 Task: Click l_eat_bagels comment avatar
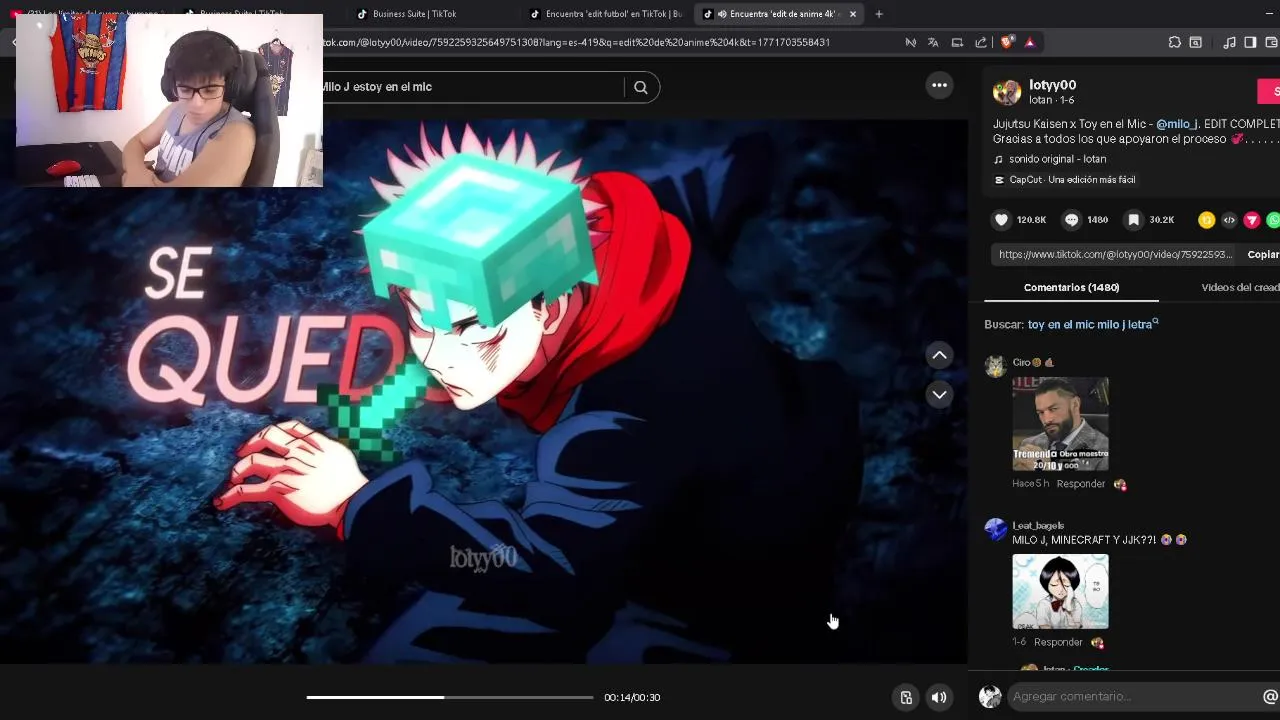[995, 530]
